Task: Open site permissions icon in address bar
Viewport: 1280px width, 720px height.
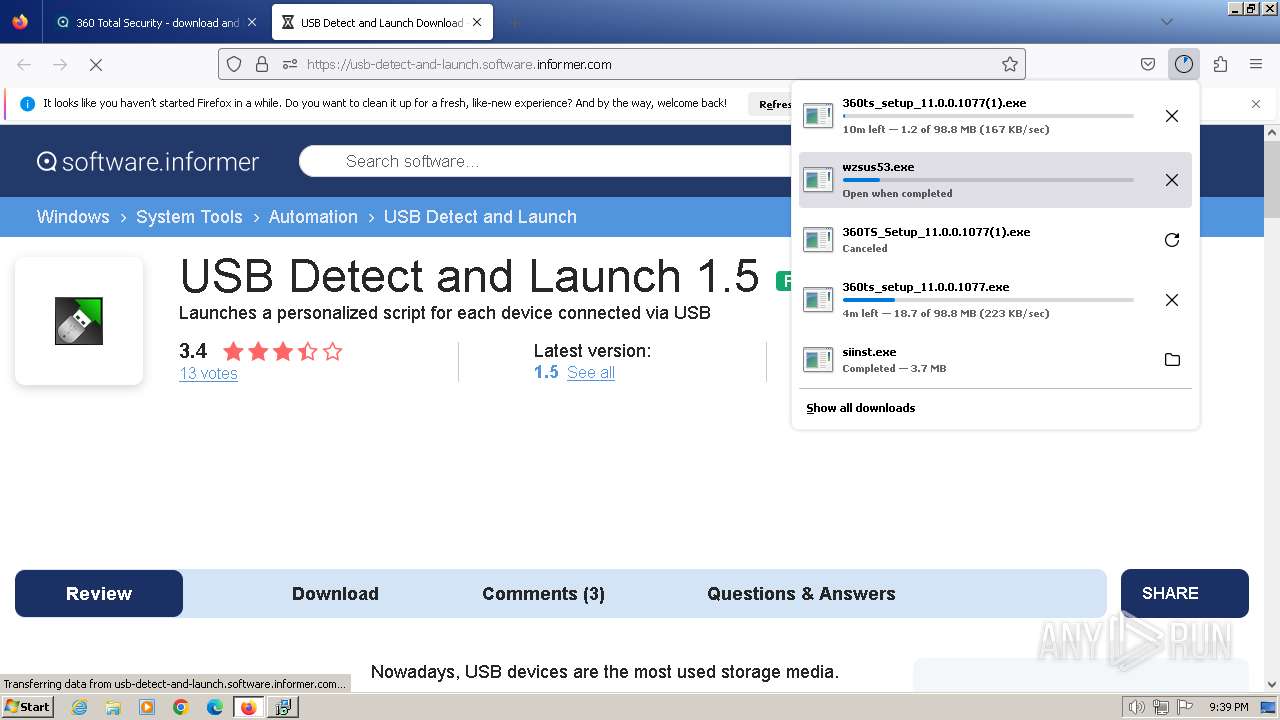Action: coord(290,64)
